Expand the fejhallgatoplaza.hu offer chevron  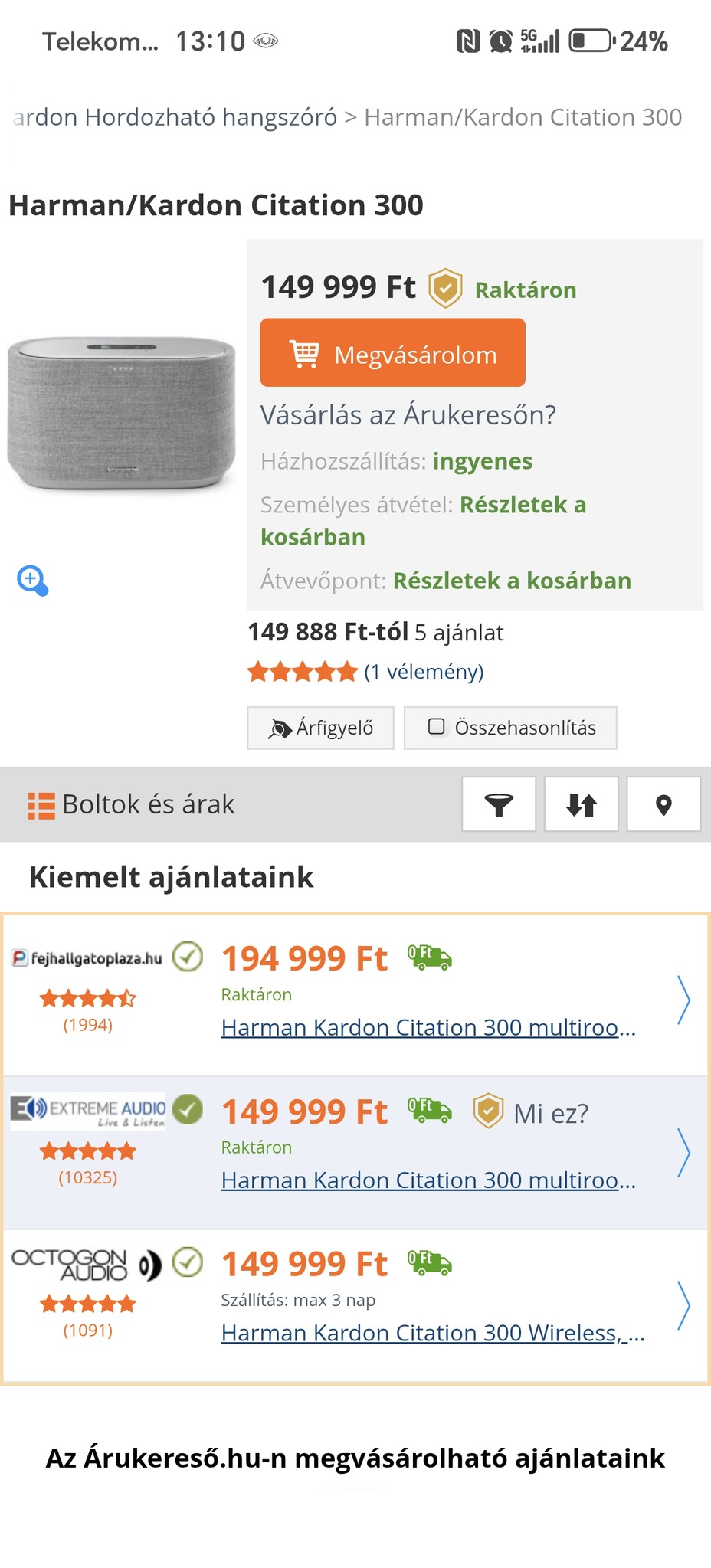[683, 1000]
